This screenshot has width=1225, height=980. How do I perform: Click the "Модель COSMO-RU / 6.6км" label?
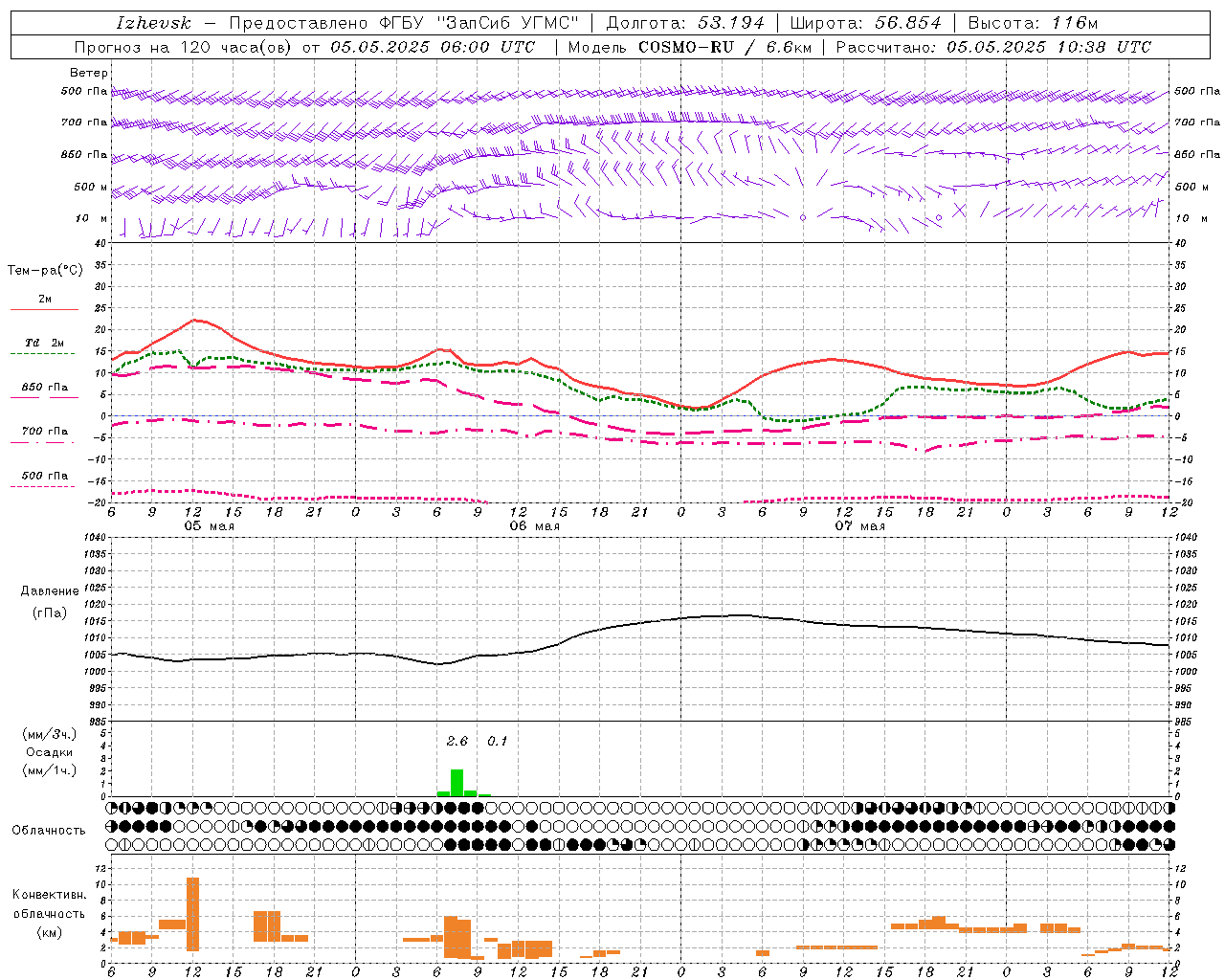pos(689,47)
